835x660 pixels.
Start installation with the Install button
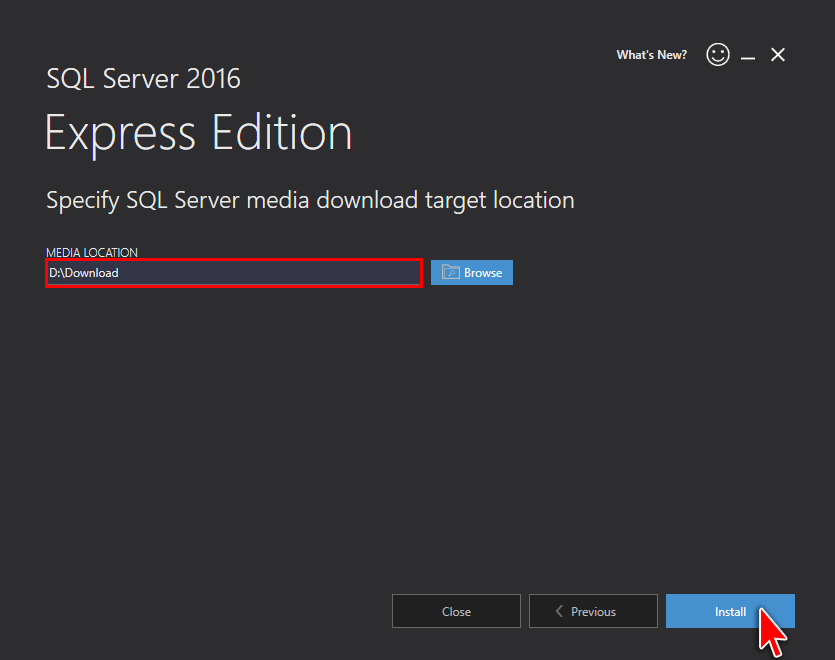730,611
